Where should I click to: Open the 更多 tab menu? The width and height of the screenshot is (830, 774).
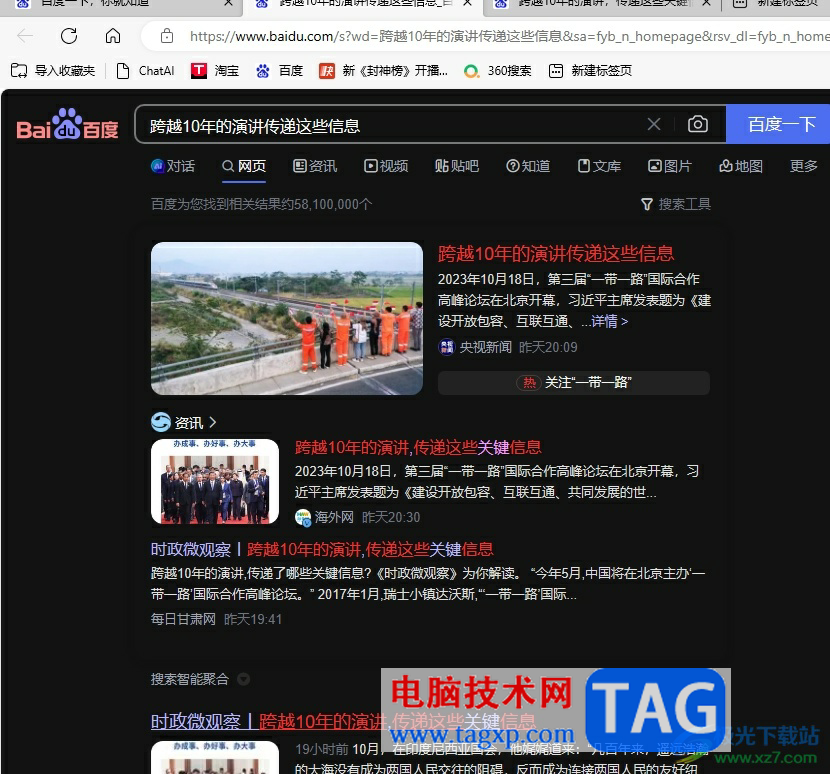(x=804, y=166)
